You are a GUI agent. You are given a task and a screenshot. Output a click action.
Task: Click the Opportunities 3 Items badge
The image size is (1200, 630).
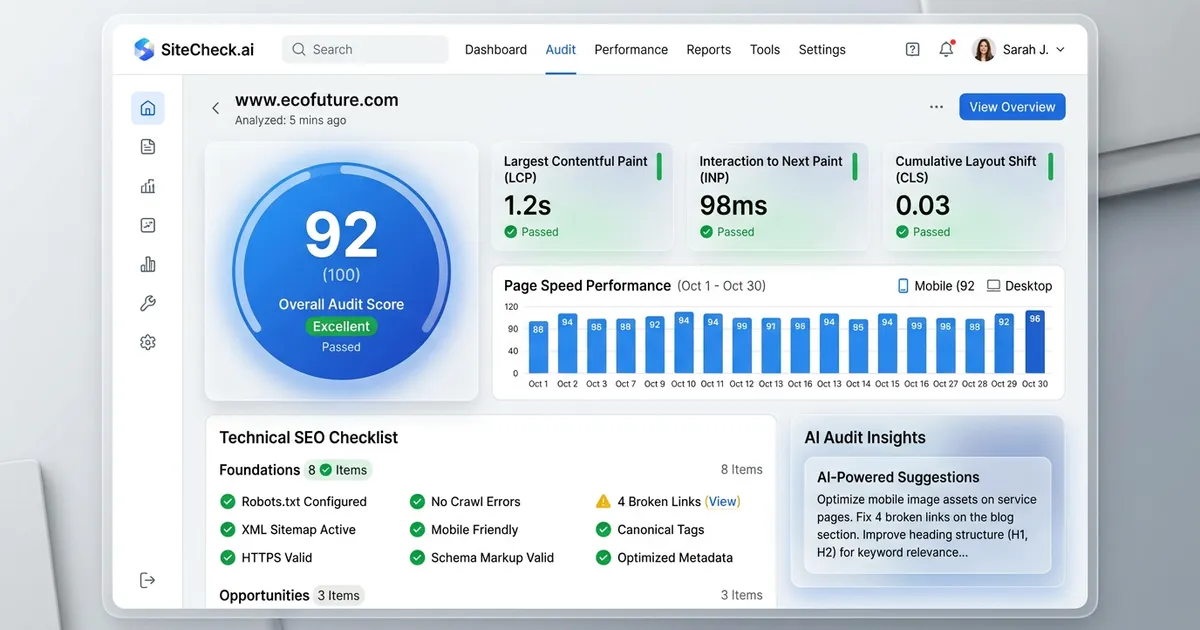pos(339,595)
